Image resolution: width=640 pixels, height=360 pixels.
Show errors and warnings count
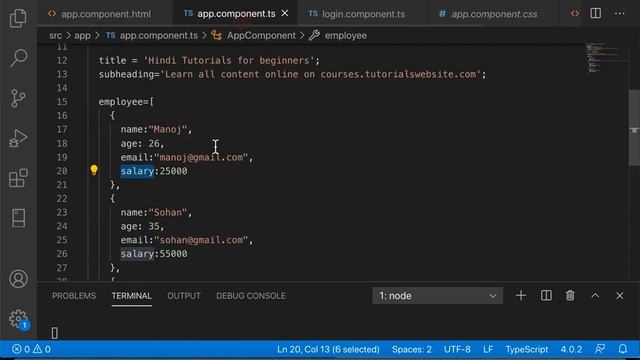31,349
